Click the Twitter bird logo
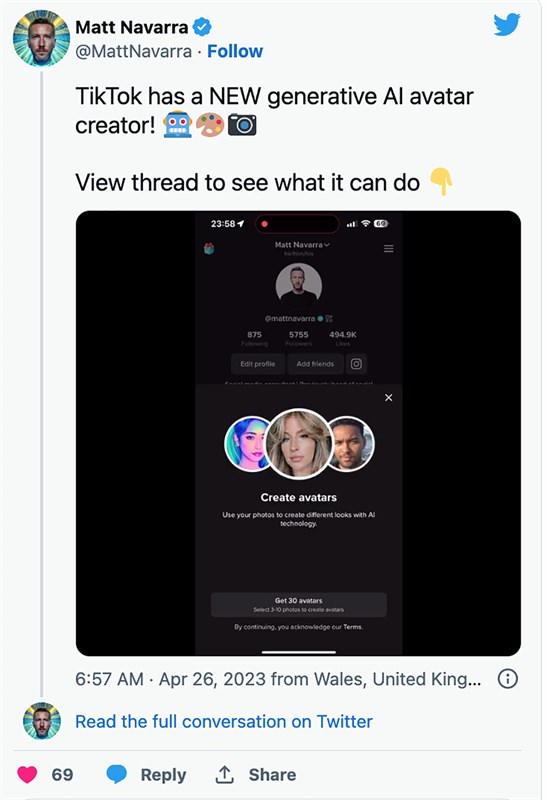The image size is (547, 800). [506, 24]
